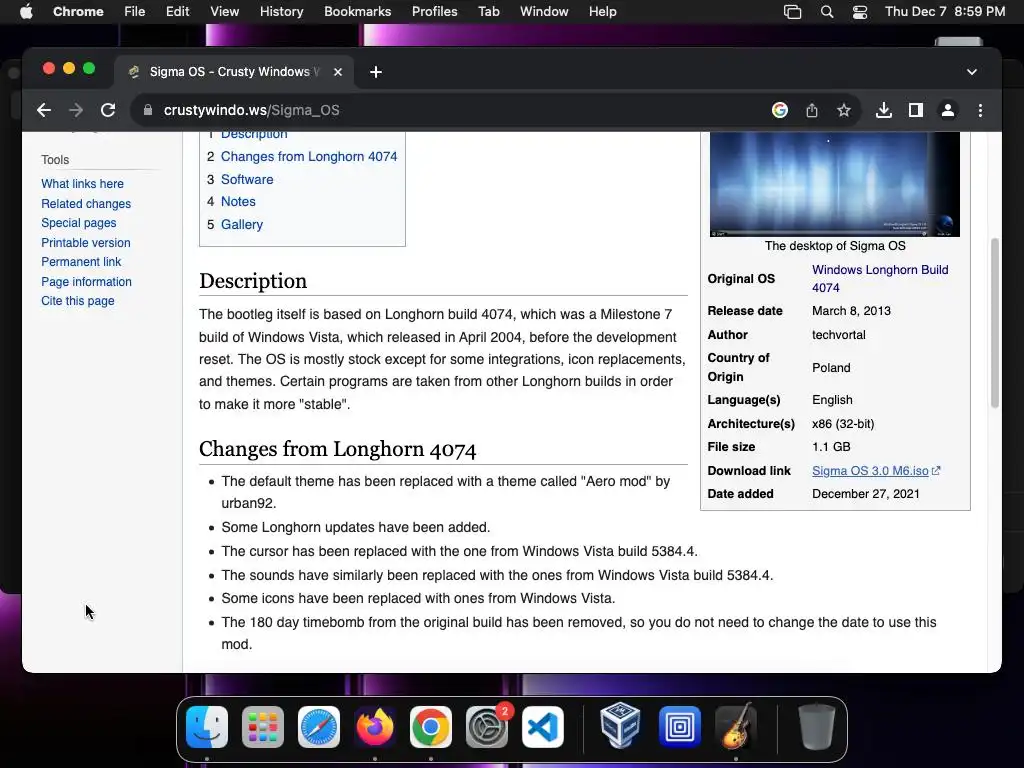Open the Window menu
The width and height of the screenshot is (1024, 768).
tap(544, 12)
